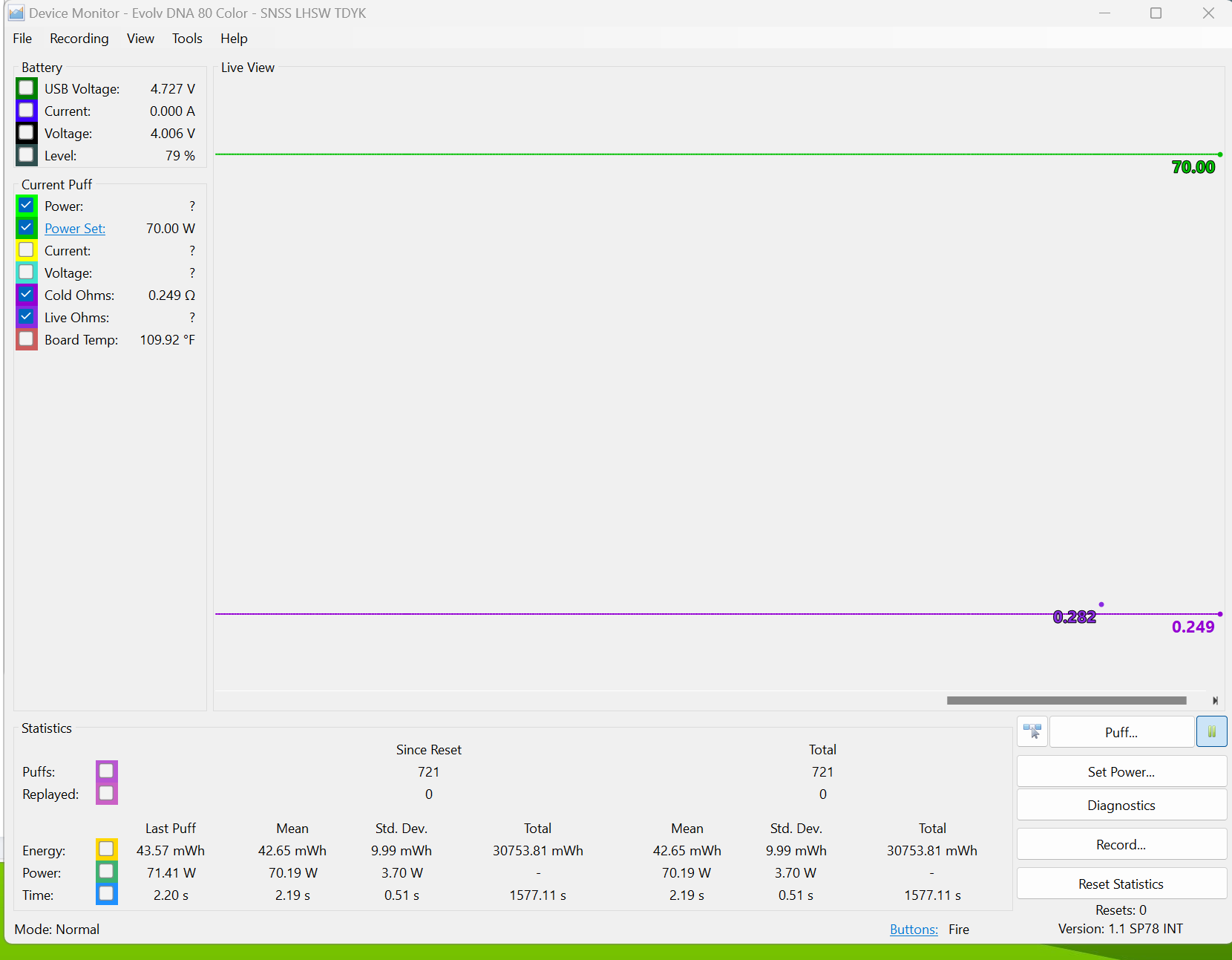Viewport: 1232px width, 960px height.
Task: Uncheck the Cold Ohms graph checkbox
Action: point(26,295)
